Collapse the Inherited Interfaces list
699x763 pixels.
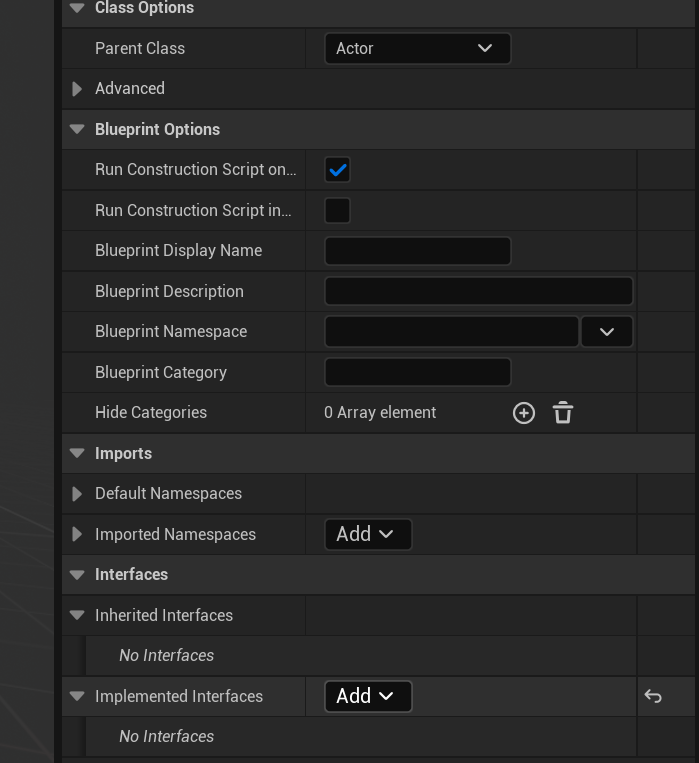click(77, 615)
